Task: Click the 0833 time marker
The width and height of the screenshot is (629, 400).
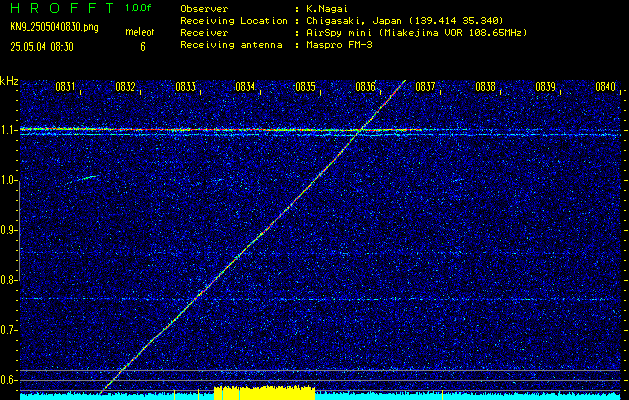Action: [185, 87]
